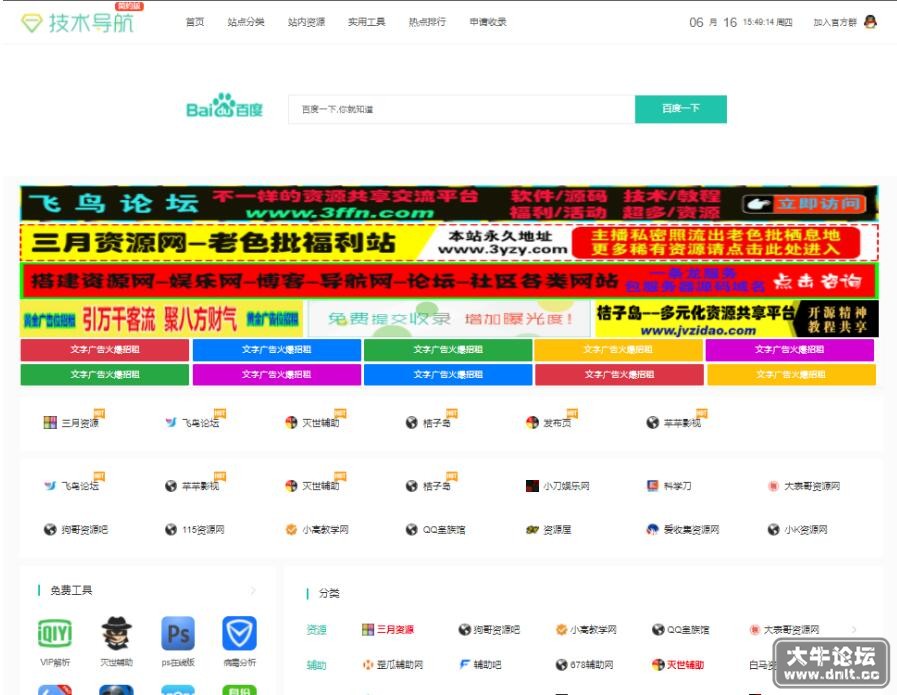The image size is (897, 695).
Task: Click the 辅助吧 site icon
Action: pyautogui.click(x=465, y=665)
